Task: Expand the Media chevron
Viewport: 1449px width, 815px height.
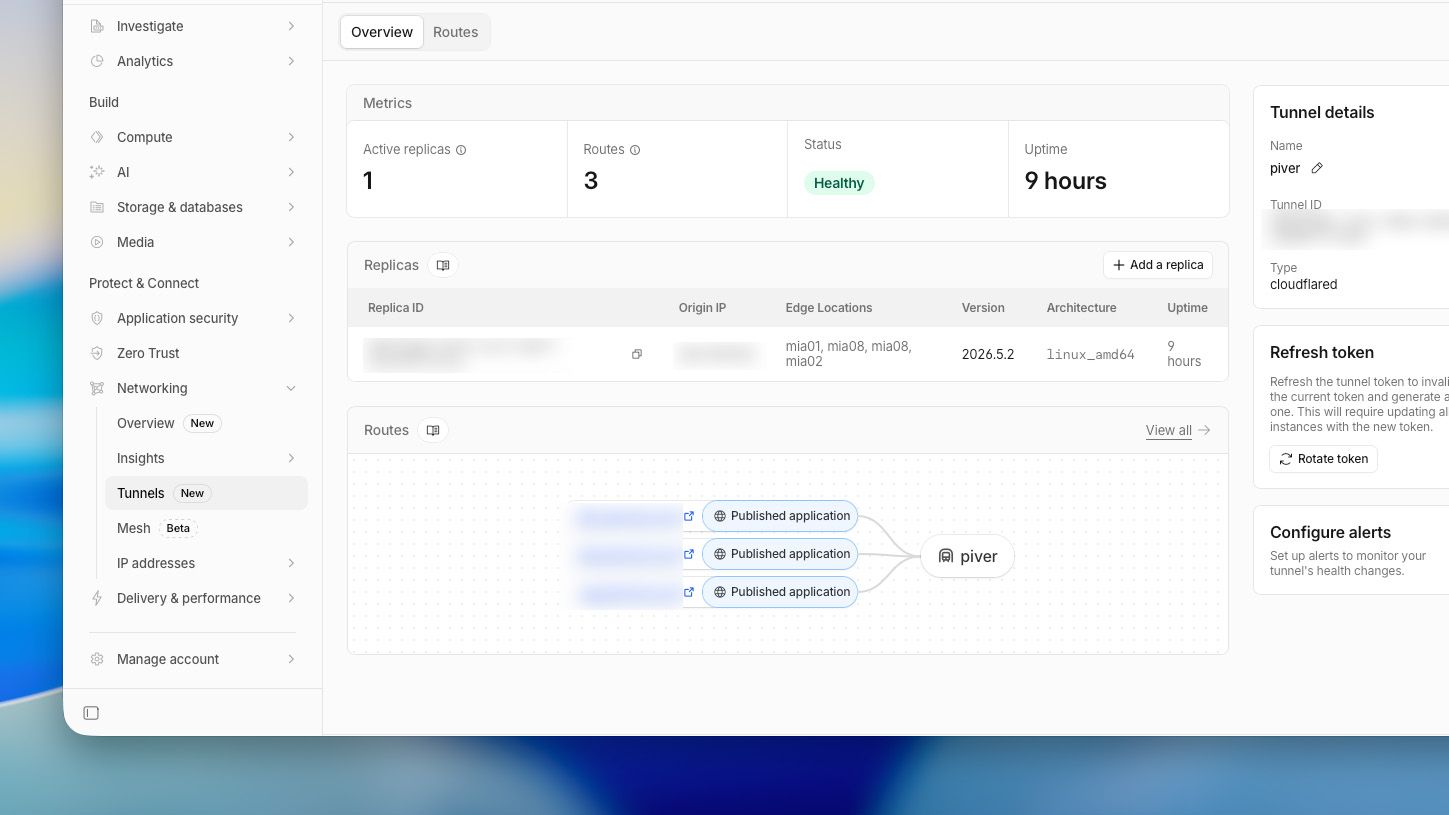Action: [x=291, y=242]
